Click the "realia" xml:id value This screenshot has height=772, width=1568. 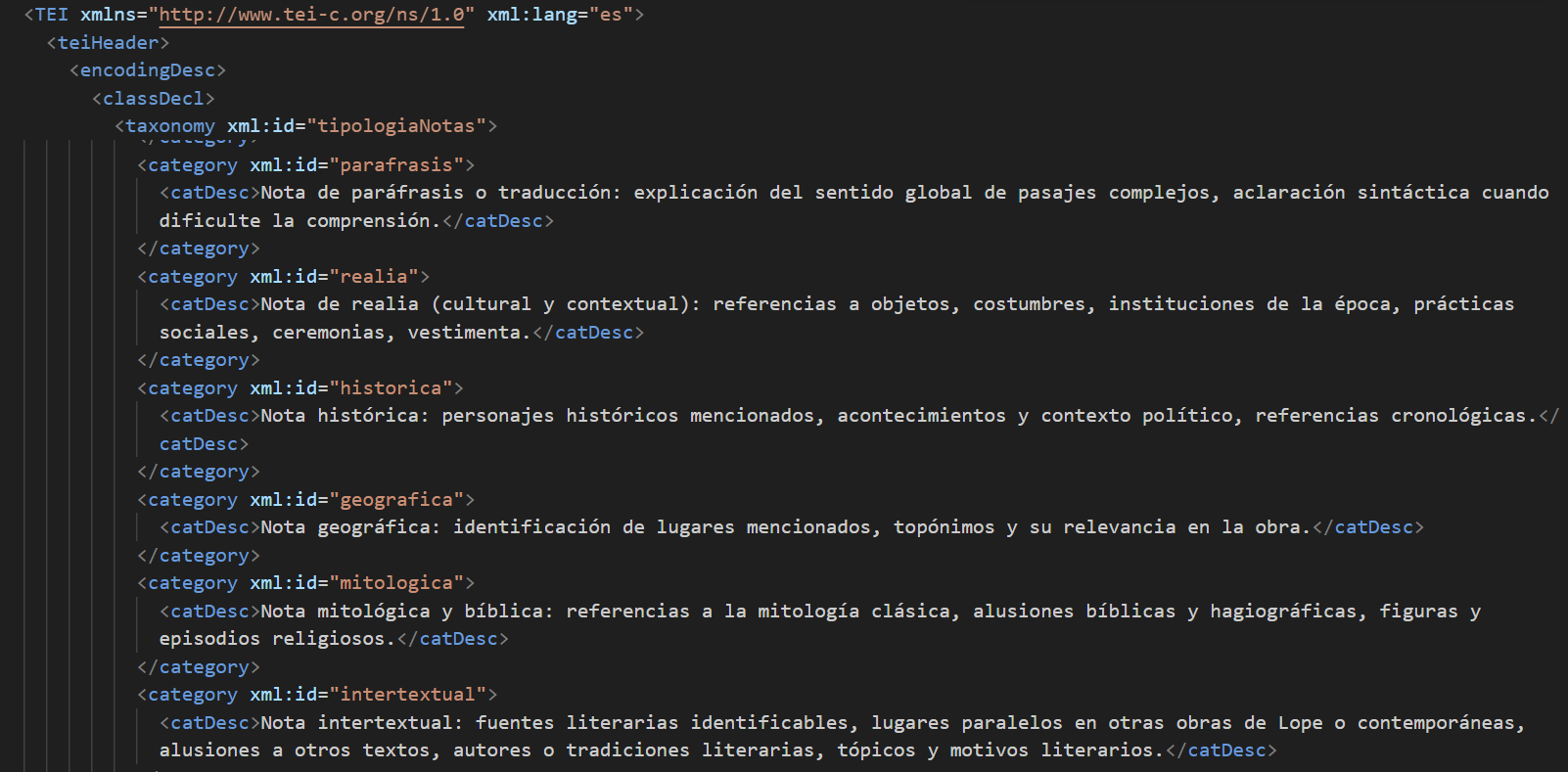(374, 277)
